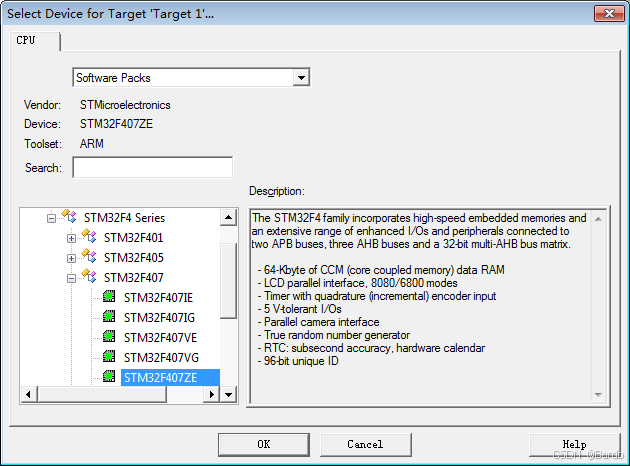Click device tree scroll up arrow

(228, 217)
